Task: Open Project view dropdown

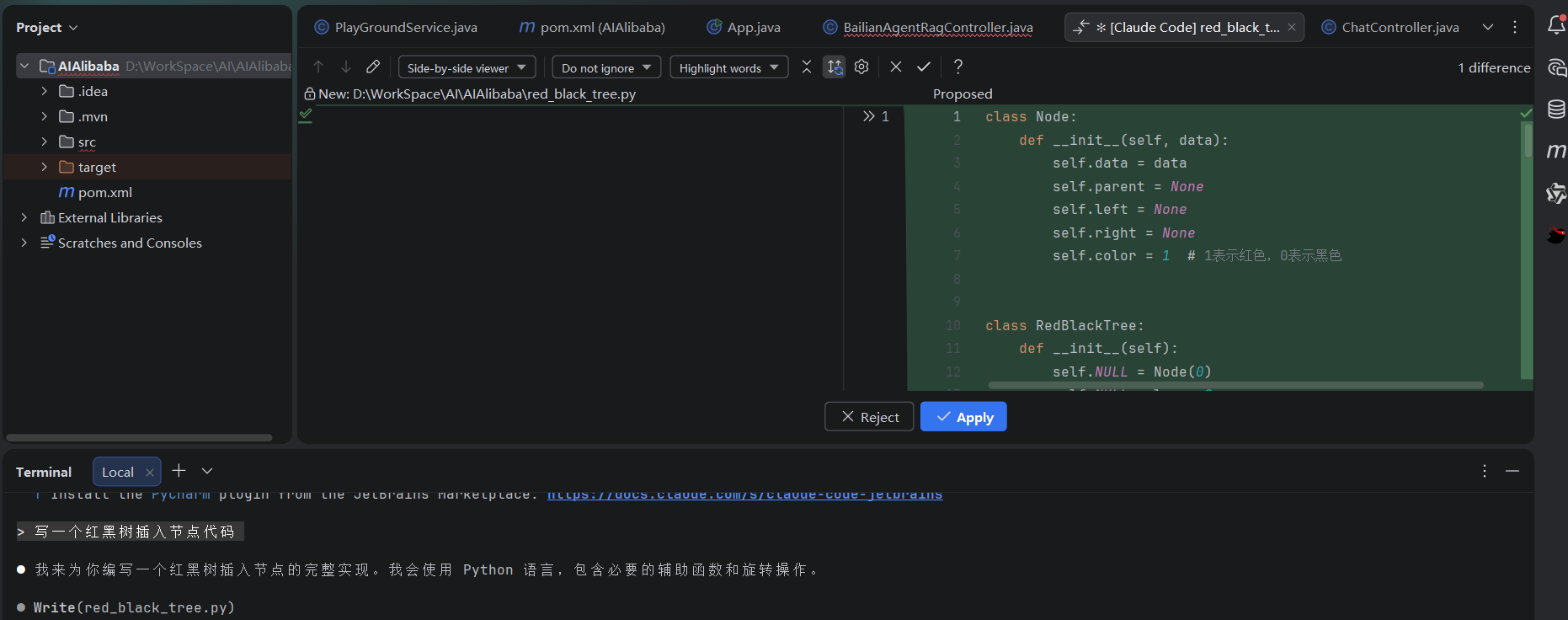Action: click(47, 27)
